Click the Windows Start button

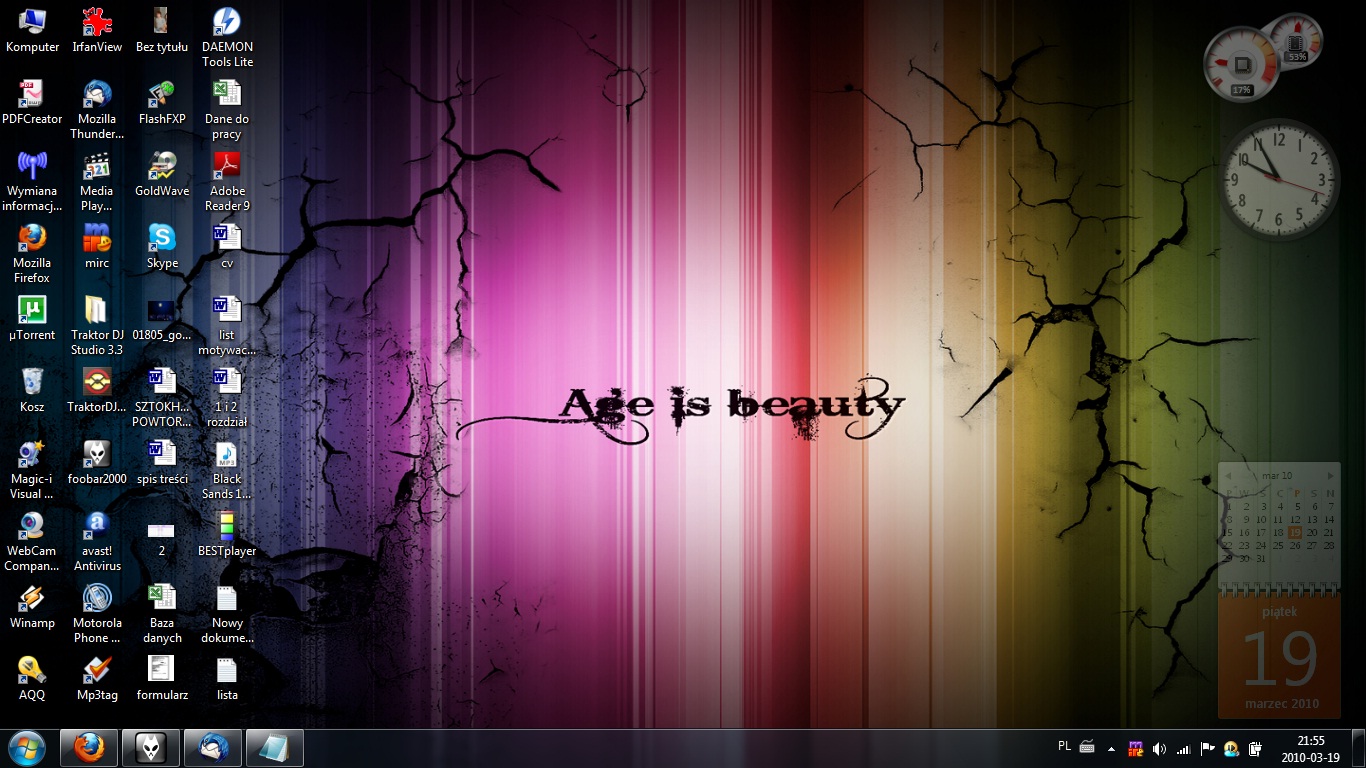click(27, 747)
